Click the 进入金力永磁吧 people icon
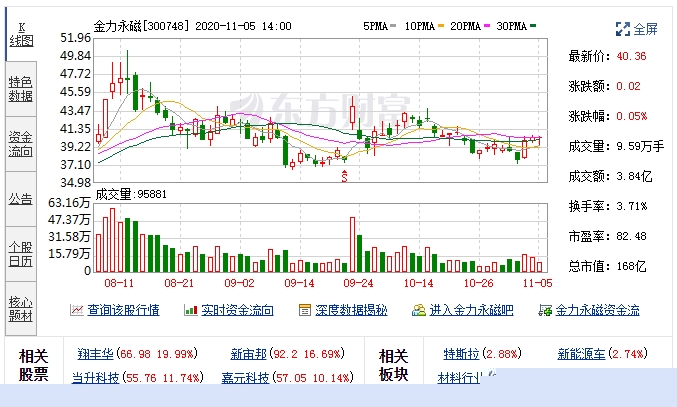This screenshot has height=407, width=677. [x=421, y=310]
